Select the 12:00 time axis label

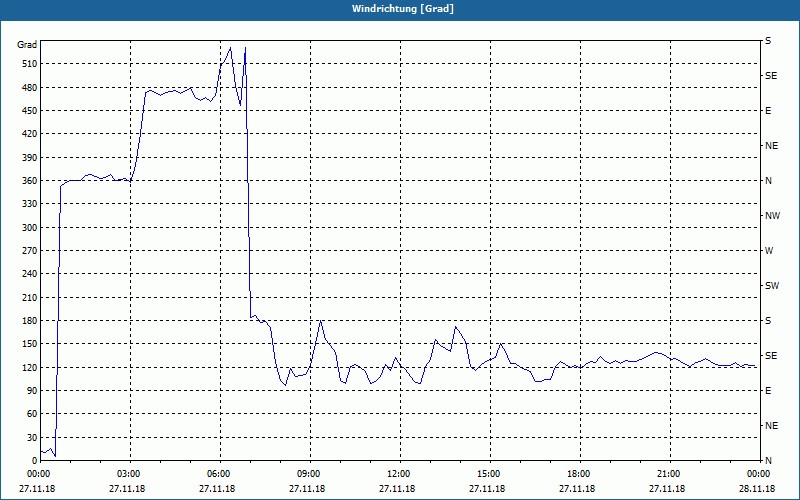click(401, 473)
